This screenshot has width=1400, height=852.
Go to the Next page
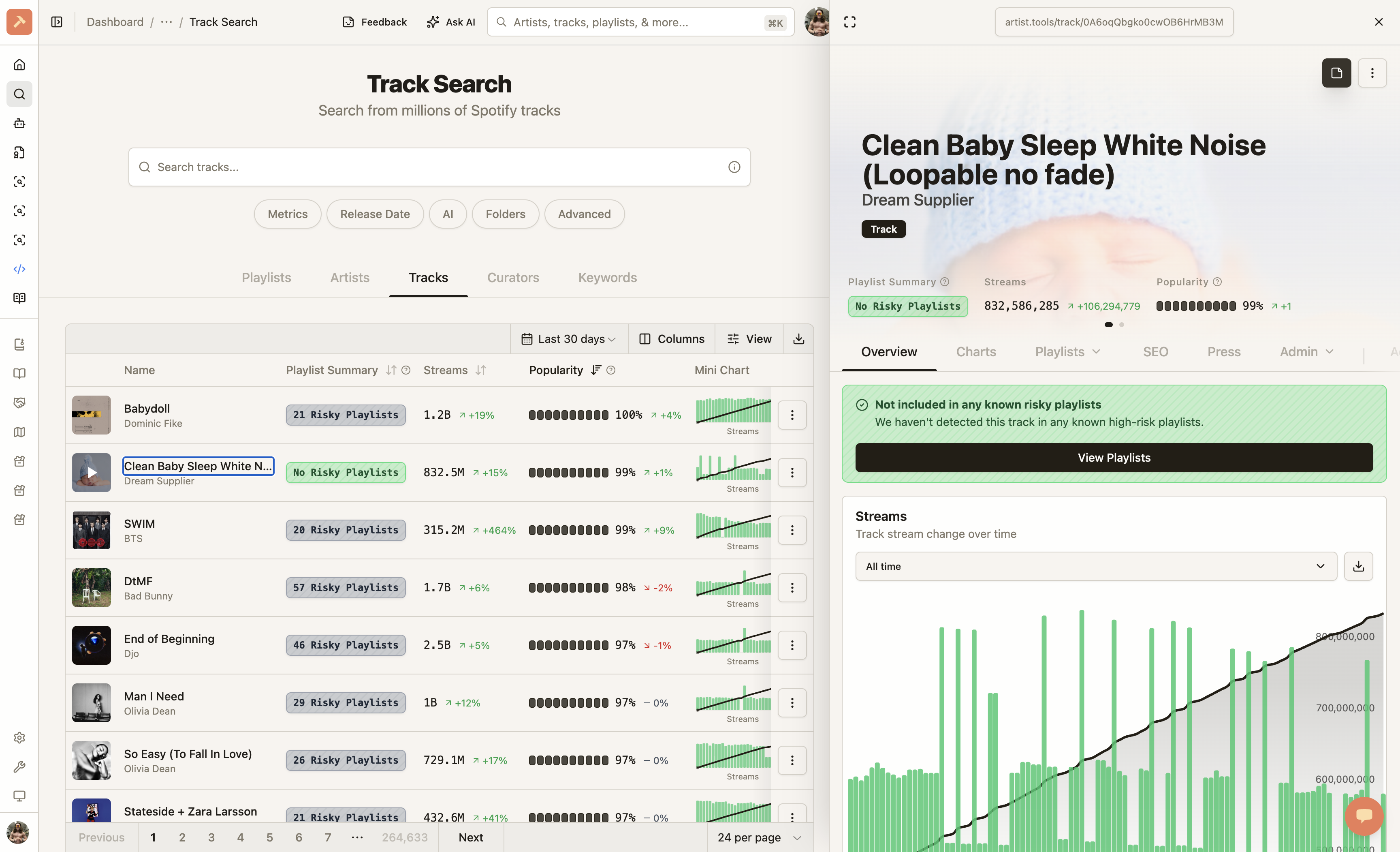coord(470,837)
